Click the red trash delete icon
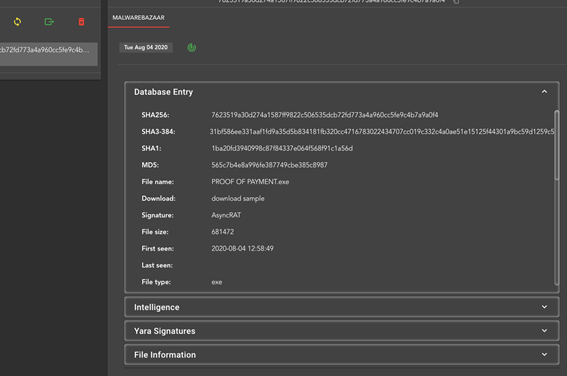Viewport: 567px width, 376px height. tap(81, 22)
